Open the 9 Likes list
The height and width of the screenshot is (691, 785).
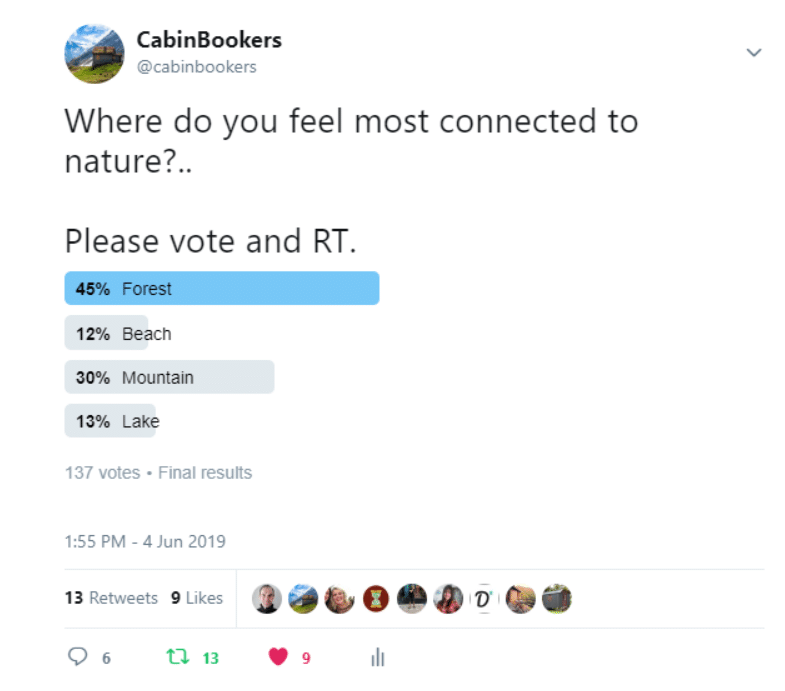(197, 598)
